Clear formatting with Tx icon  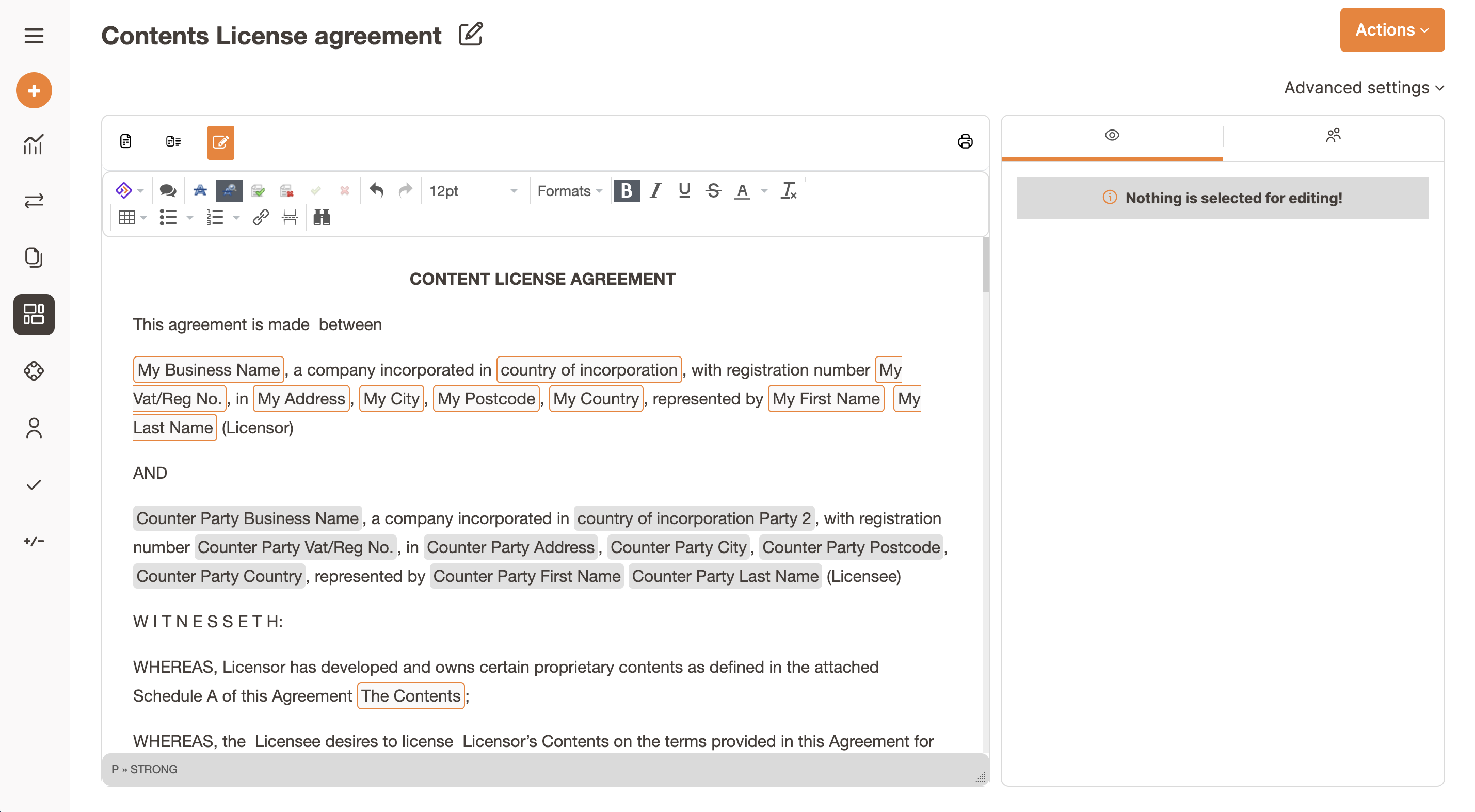[x=789, y=190]
